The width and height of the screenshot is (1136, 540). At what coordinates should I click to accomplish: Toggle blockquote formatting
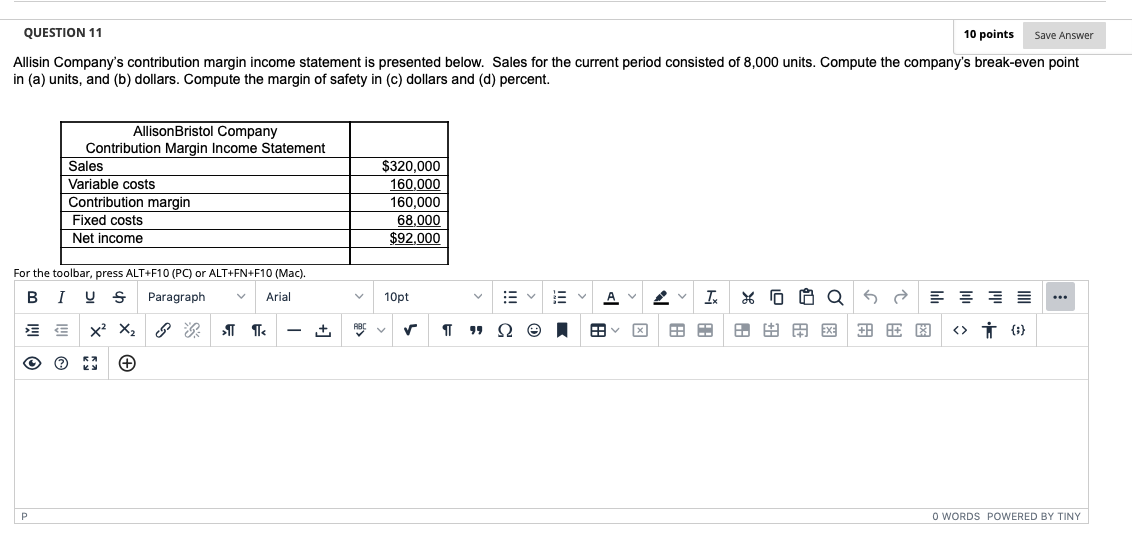(x=476, y=331)
